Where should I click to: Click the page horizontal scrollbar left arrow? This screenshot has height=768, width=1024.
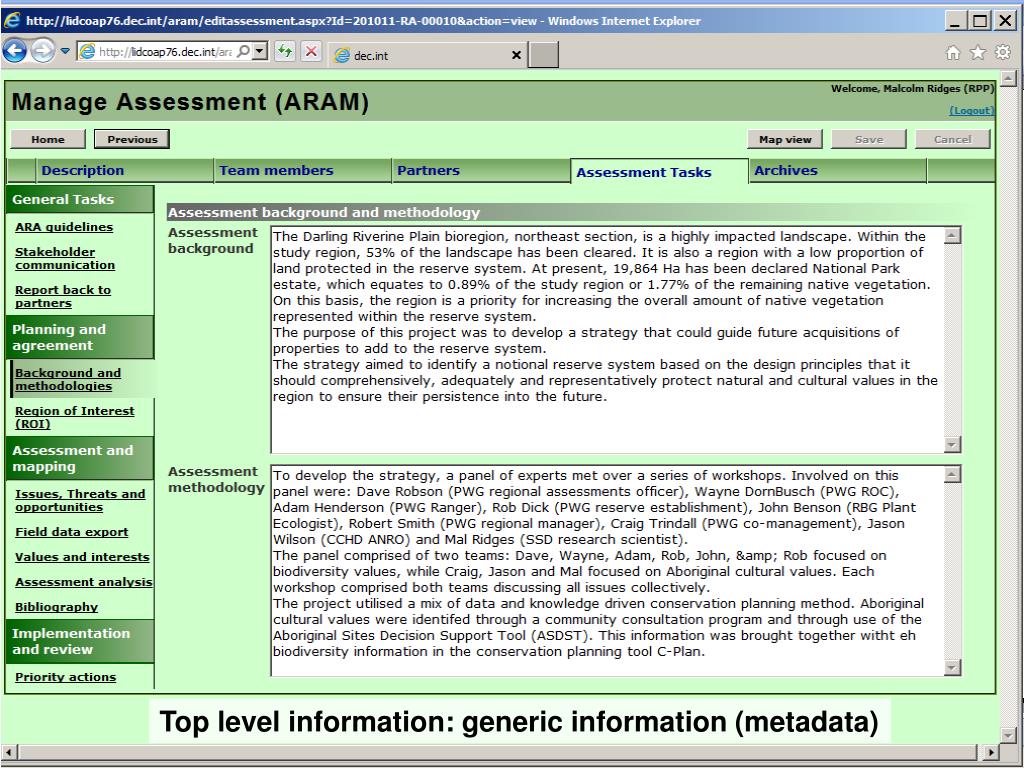(8, 752)
